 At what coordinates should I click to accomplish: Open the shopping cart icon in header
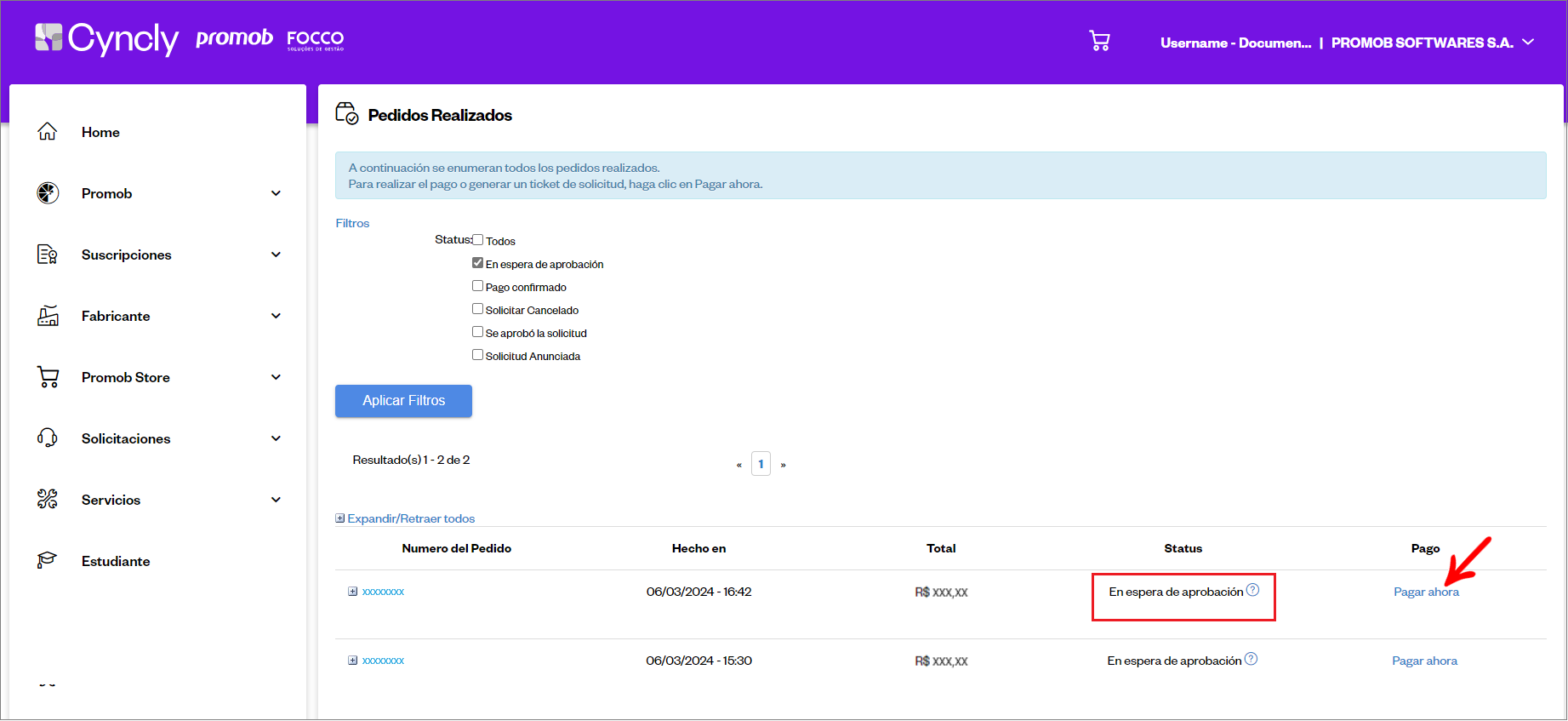point(1099,41)
